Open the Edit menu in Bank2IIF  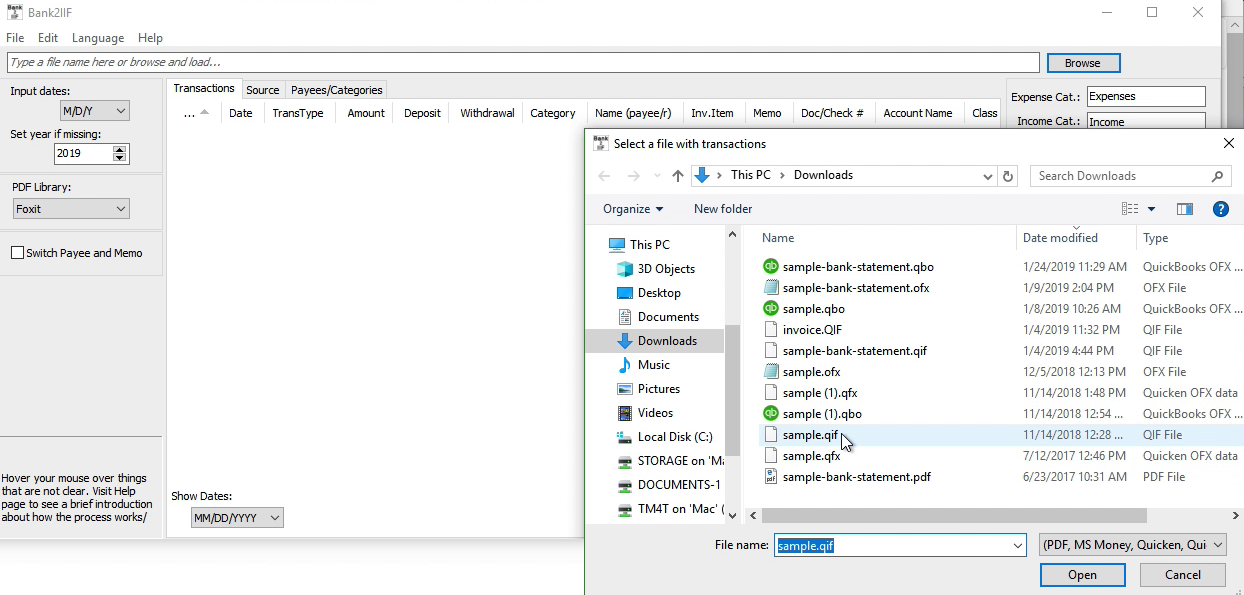pos(48,38)
